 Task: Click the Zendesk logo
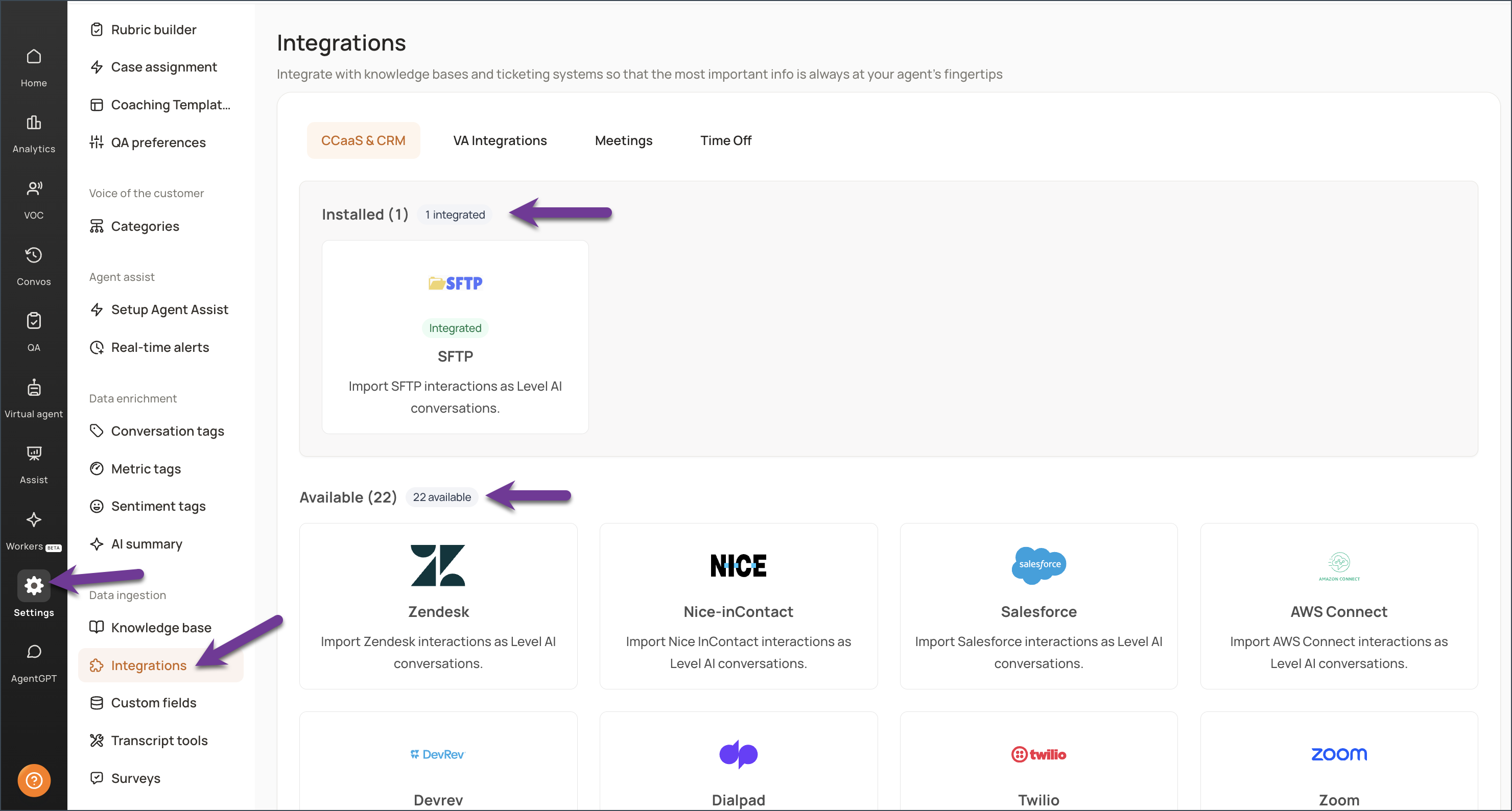438,566
